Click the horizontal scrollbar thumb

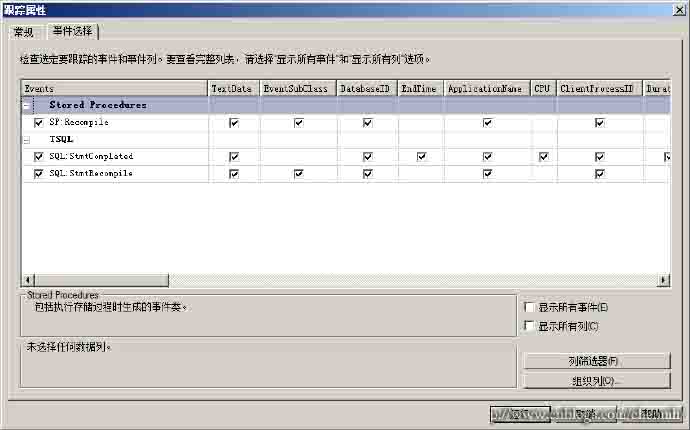[101, 280]
